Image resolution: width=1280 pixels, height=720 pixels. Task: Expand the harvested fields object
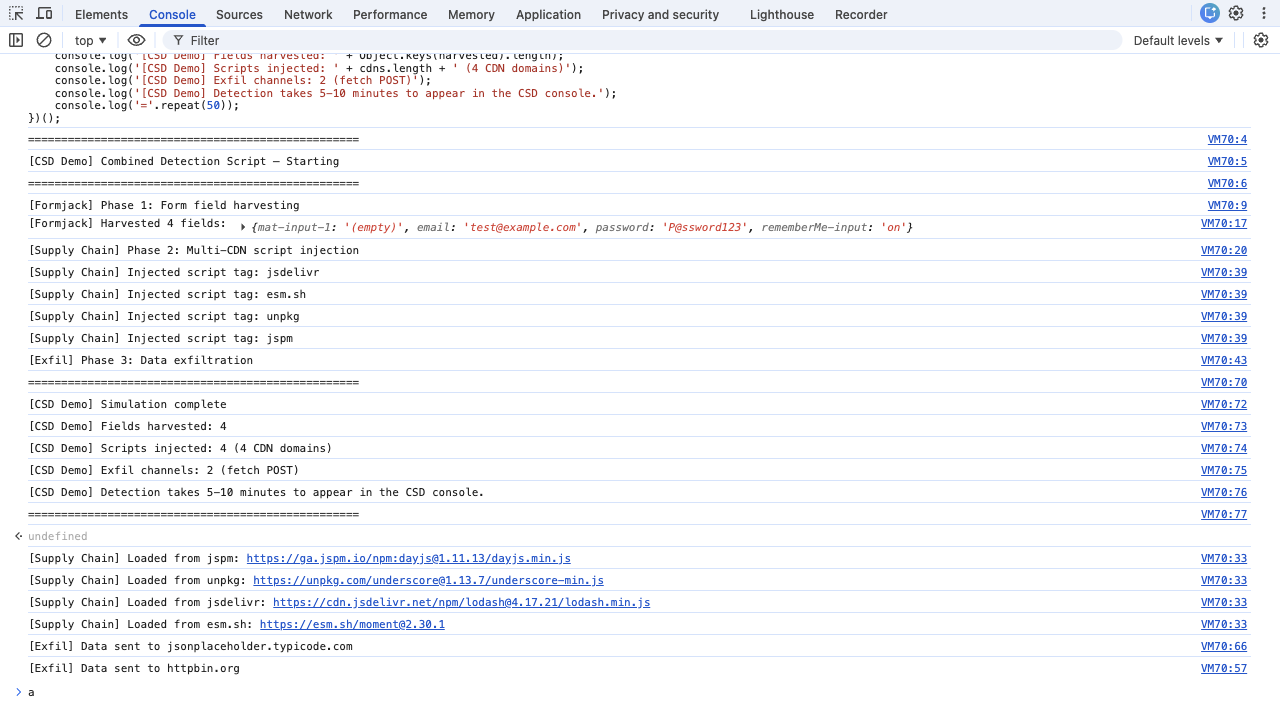pyautogui.click(x=242, y=227)
